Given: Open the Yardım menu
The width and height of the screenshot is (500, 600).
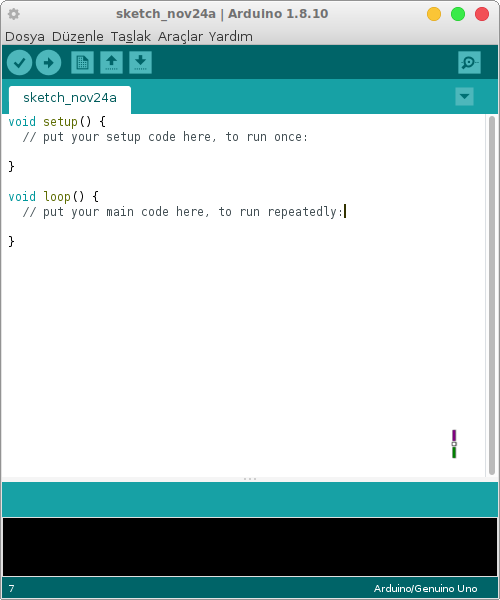Looking at the screenshot, I should click(x=231, y=37).
